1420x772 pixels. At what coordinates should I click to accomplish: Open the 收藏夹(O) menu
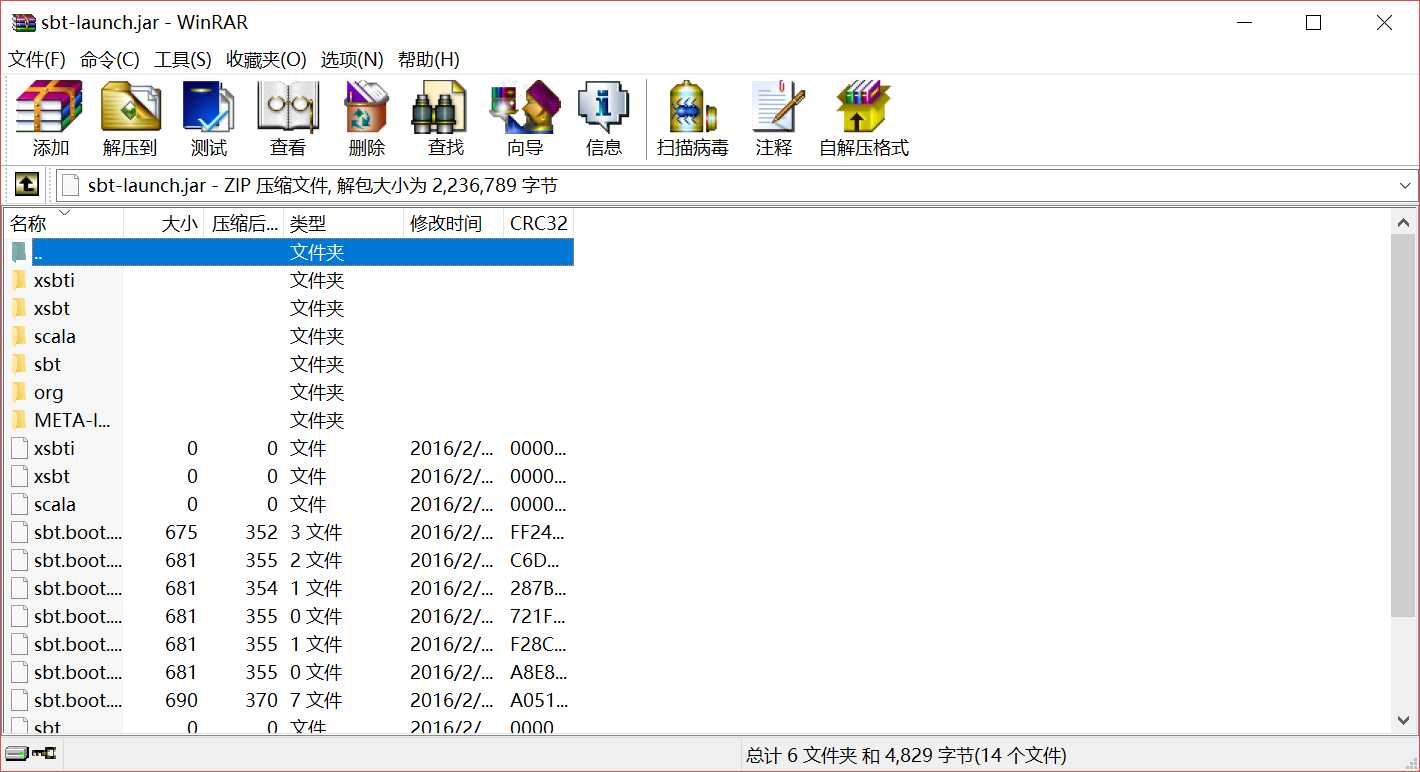266,59
